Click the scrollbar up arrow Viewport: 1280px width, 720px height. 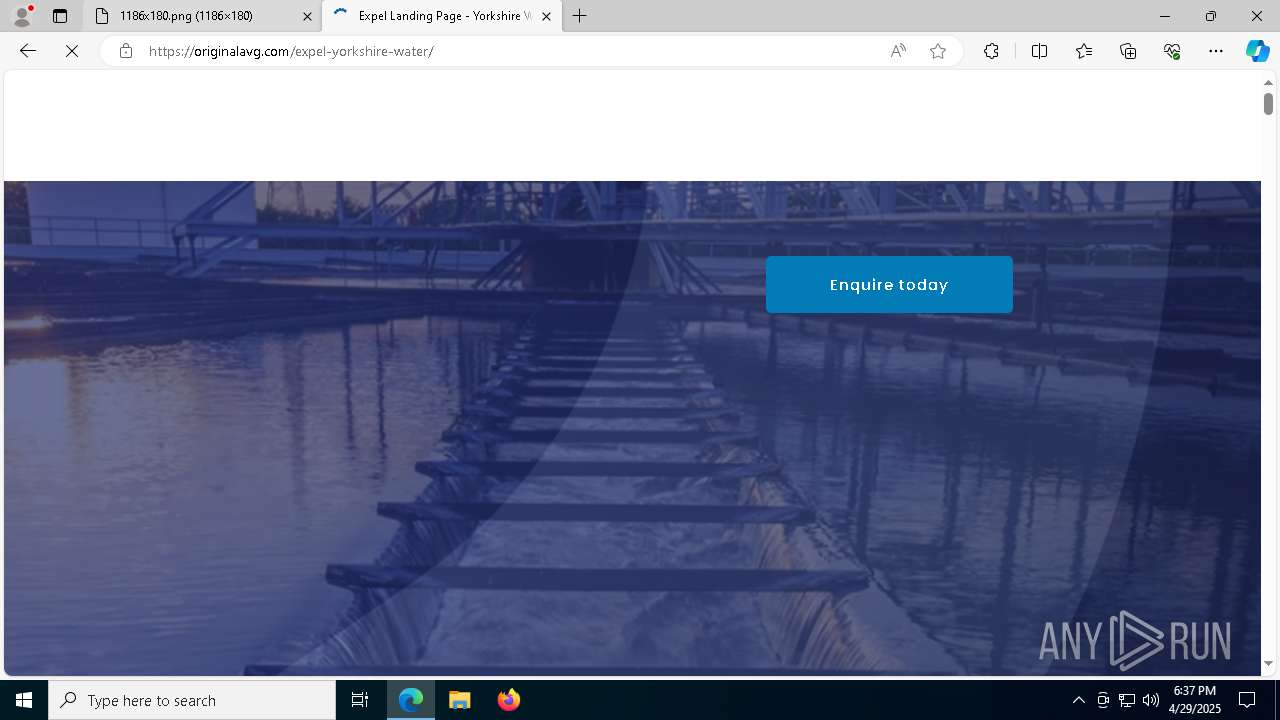pyautogui.click(x=1268, y=82)
